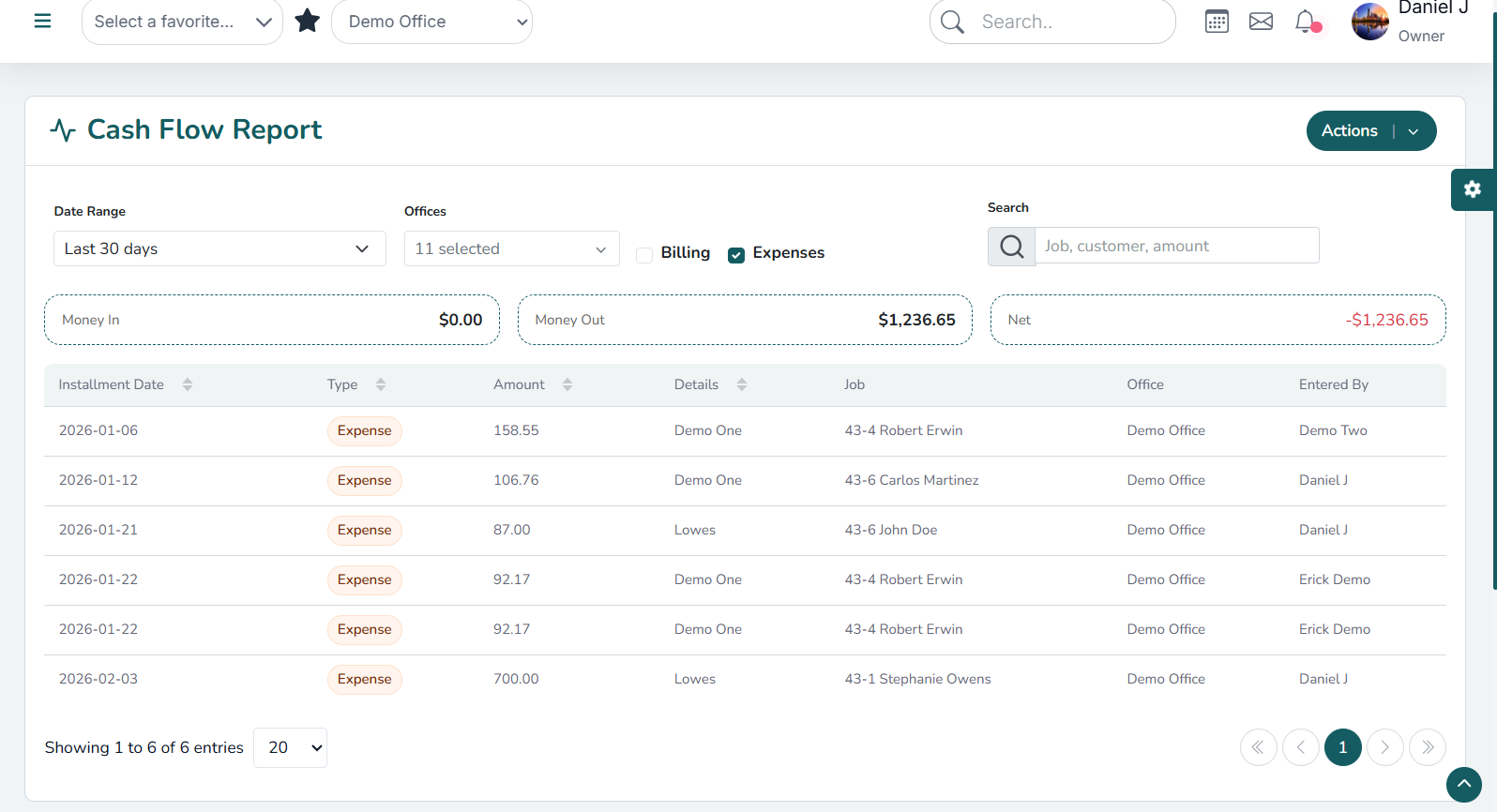Open the Select a favorite dropdown

[182, 22]
